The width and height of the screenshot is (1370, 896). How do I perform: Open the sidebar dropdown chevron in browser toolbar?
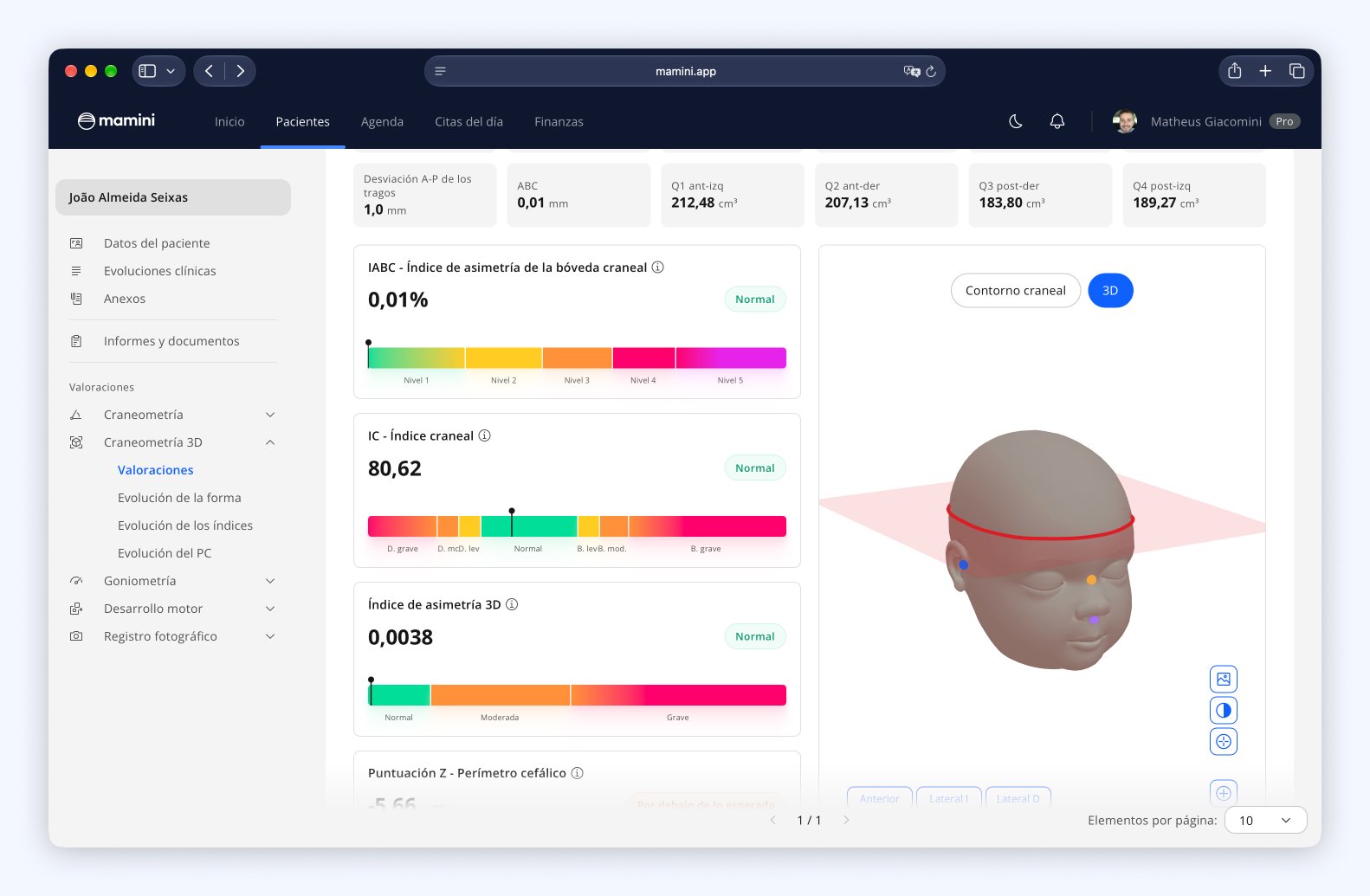coord(171,71)
